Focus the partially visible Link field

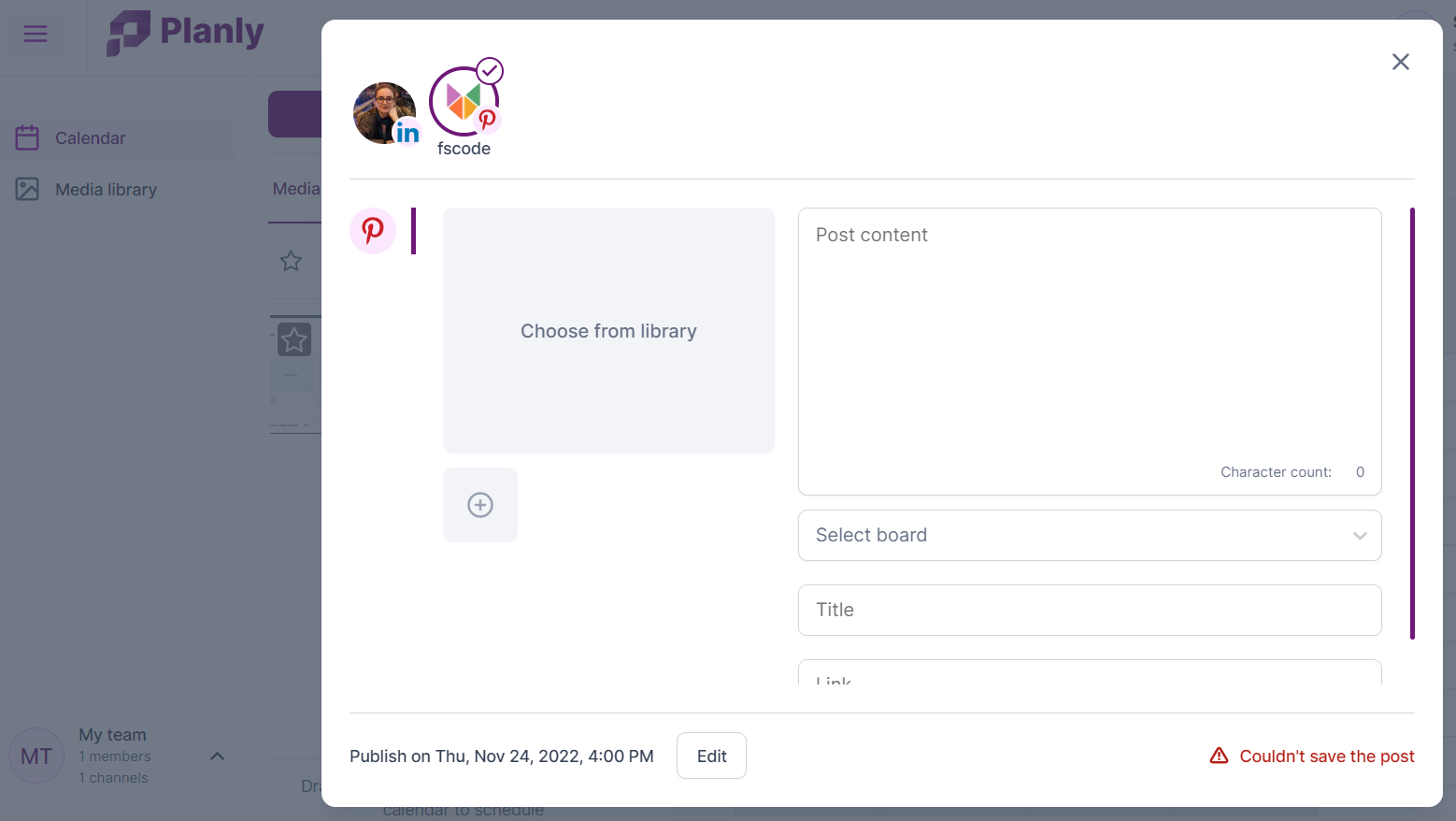[1090, 673]
